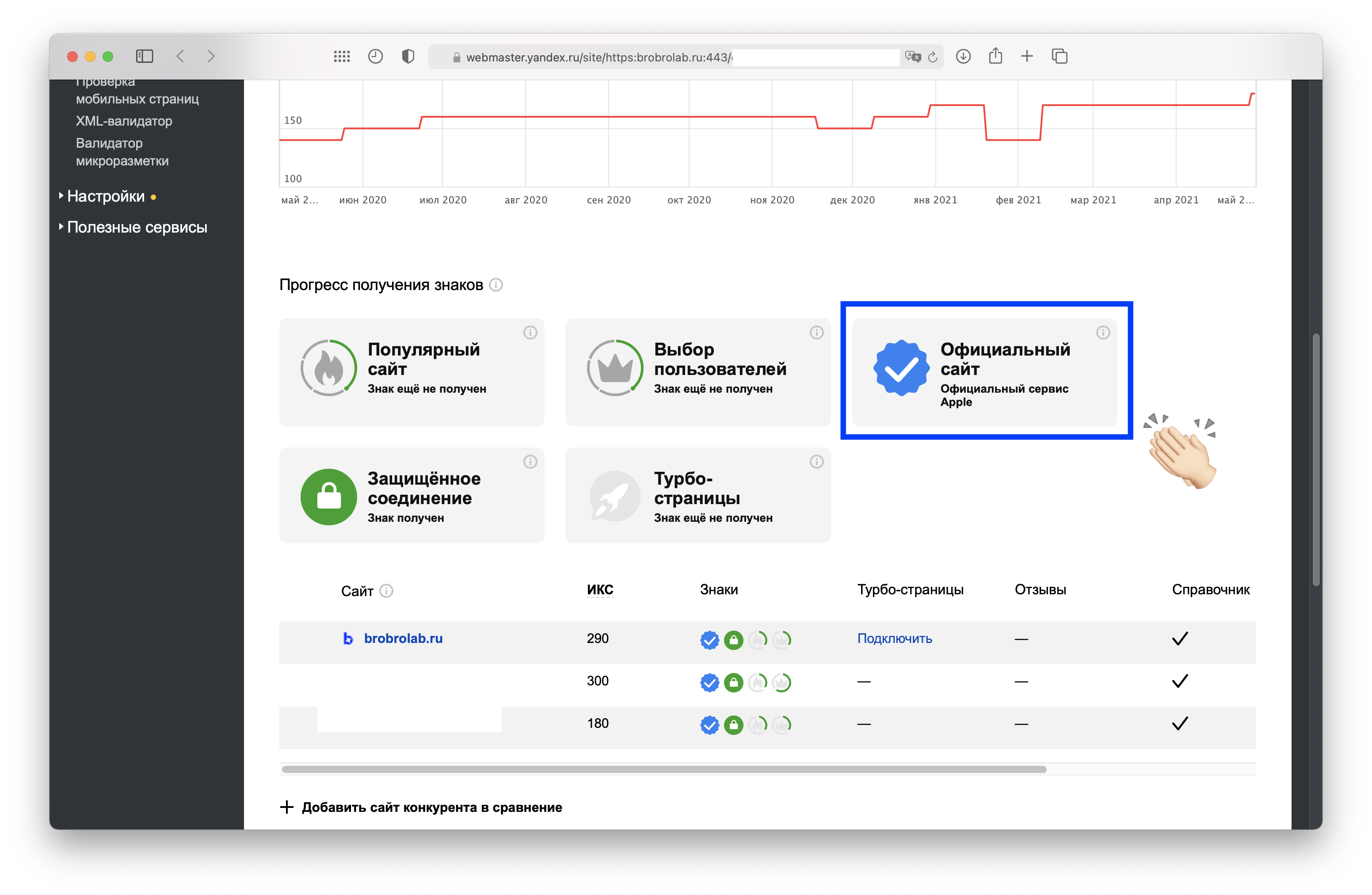Click info icon on Популярный сайт card
This screenshot has height=895, width=1372.
pyautogui.click(x=530, y=332)
